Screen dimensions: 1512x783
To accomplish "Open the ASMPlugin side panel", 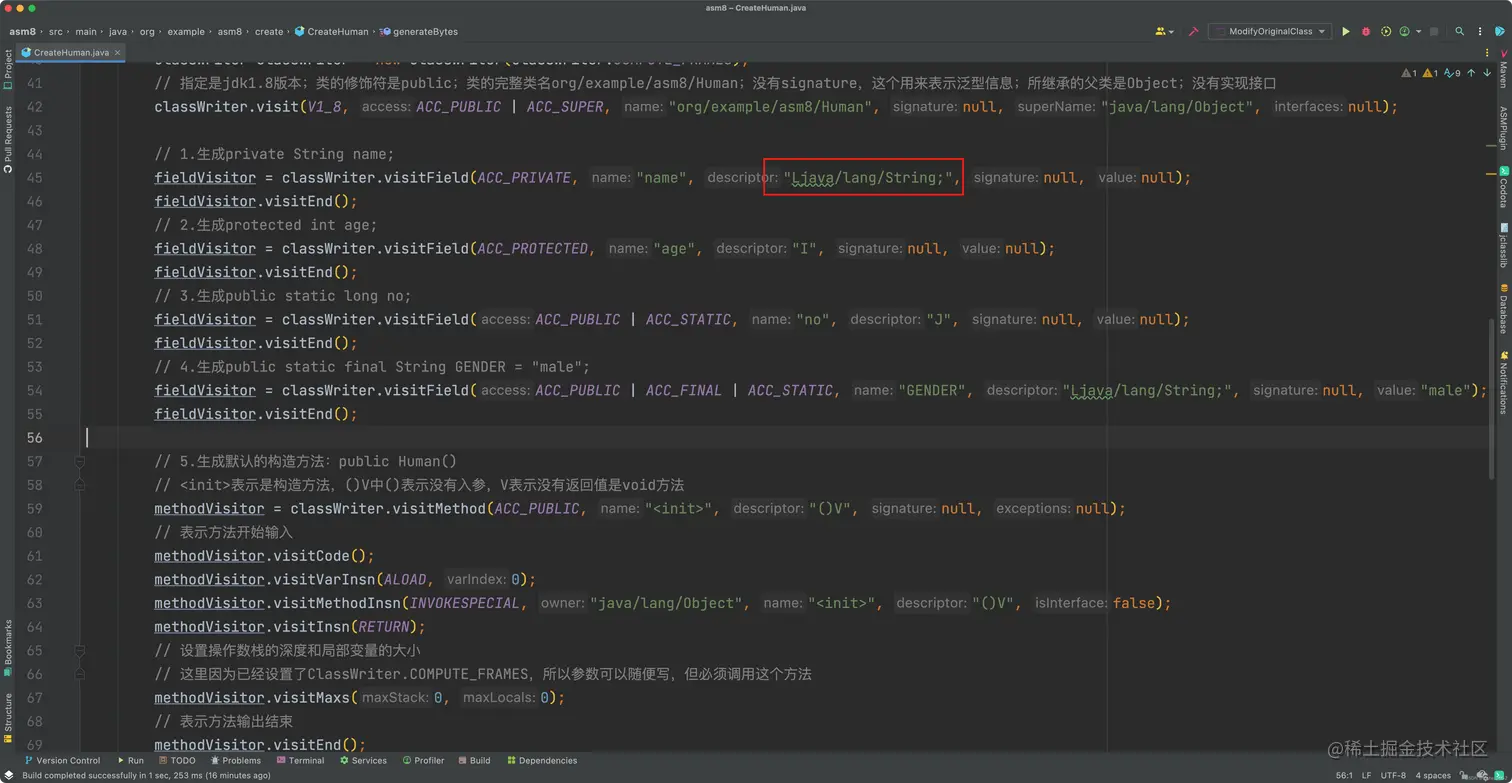I will (x=1502, y=130).
